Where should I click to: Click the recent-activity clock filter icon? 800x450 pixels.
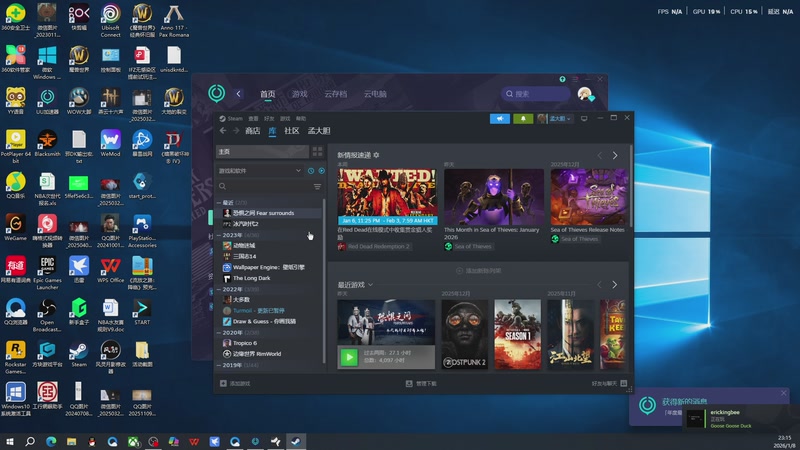coord(311,170)
